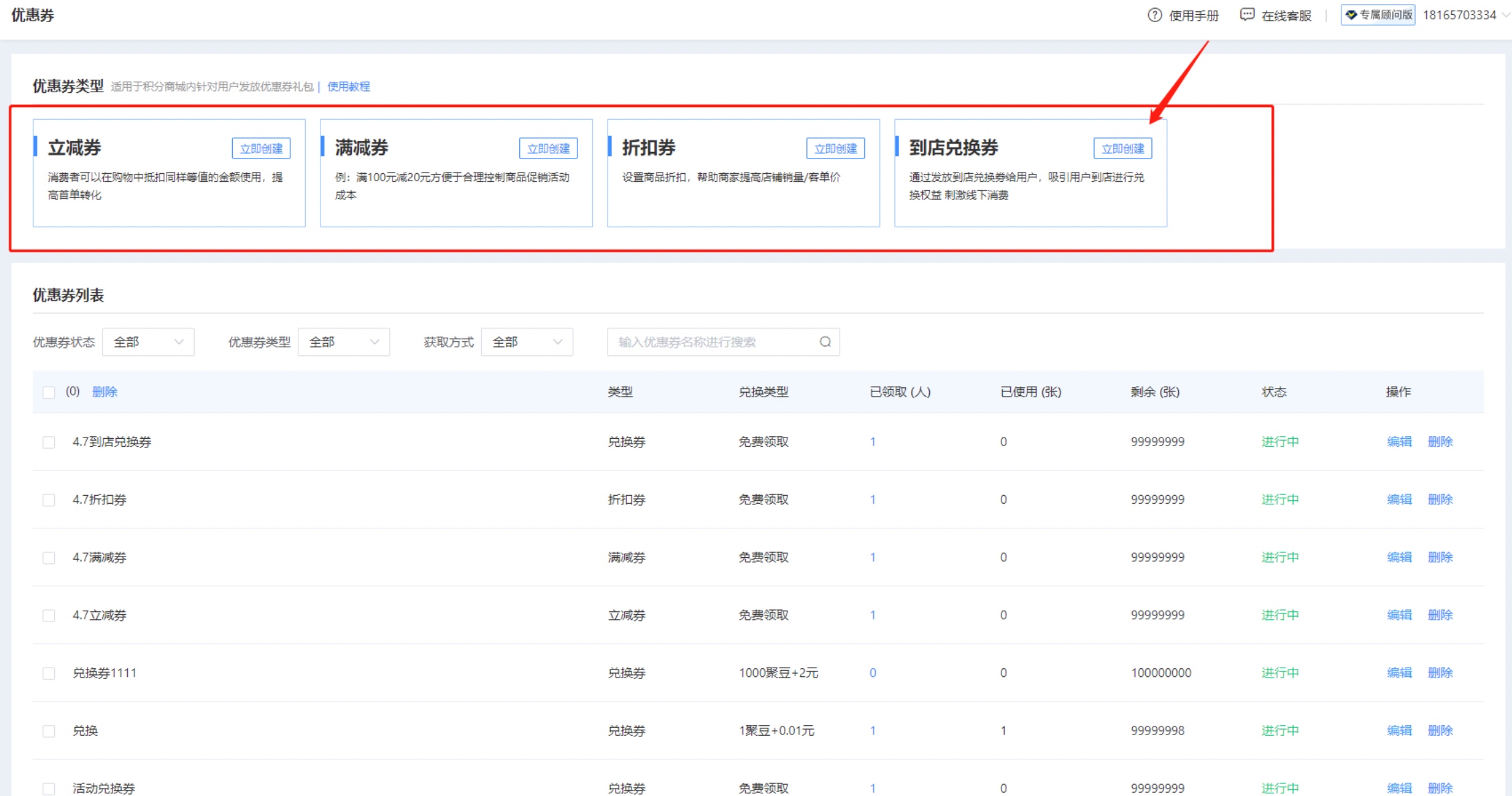The image size is (1512, 796).
Task: Click 立即创建 for 折扣券
Action: point(835,148)
